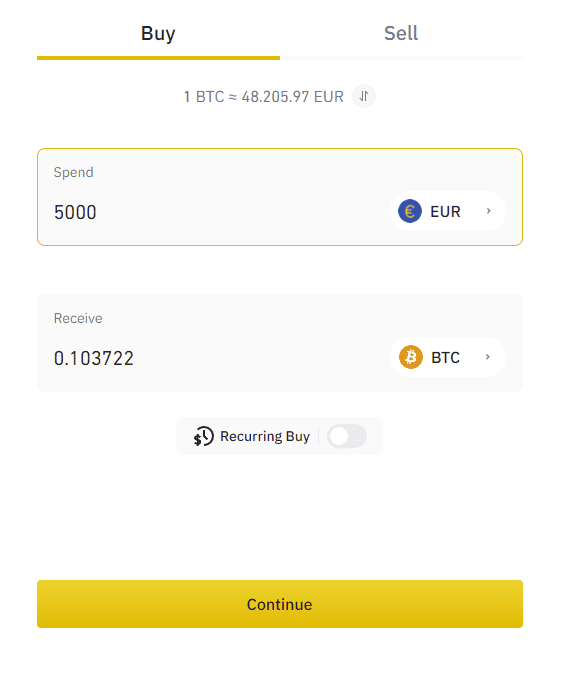
Task: Open the EUR currency selector
Action: pos(448,211)
